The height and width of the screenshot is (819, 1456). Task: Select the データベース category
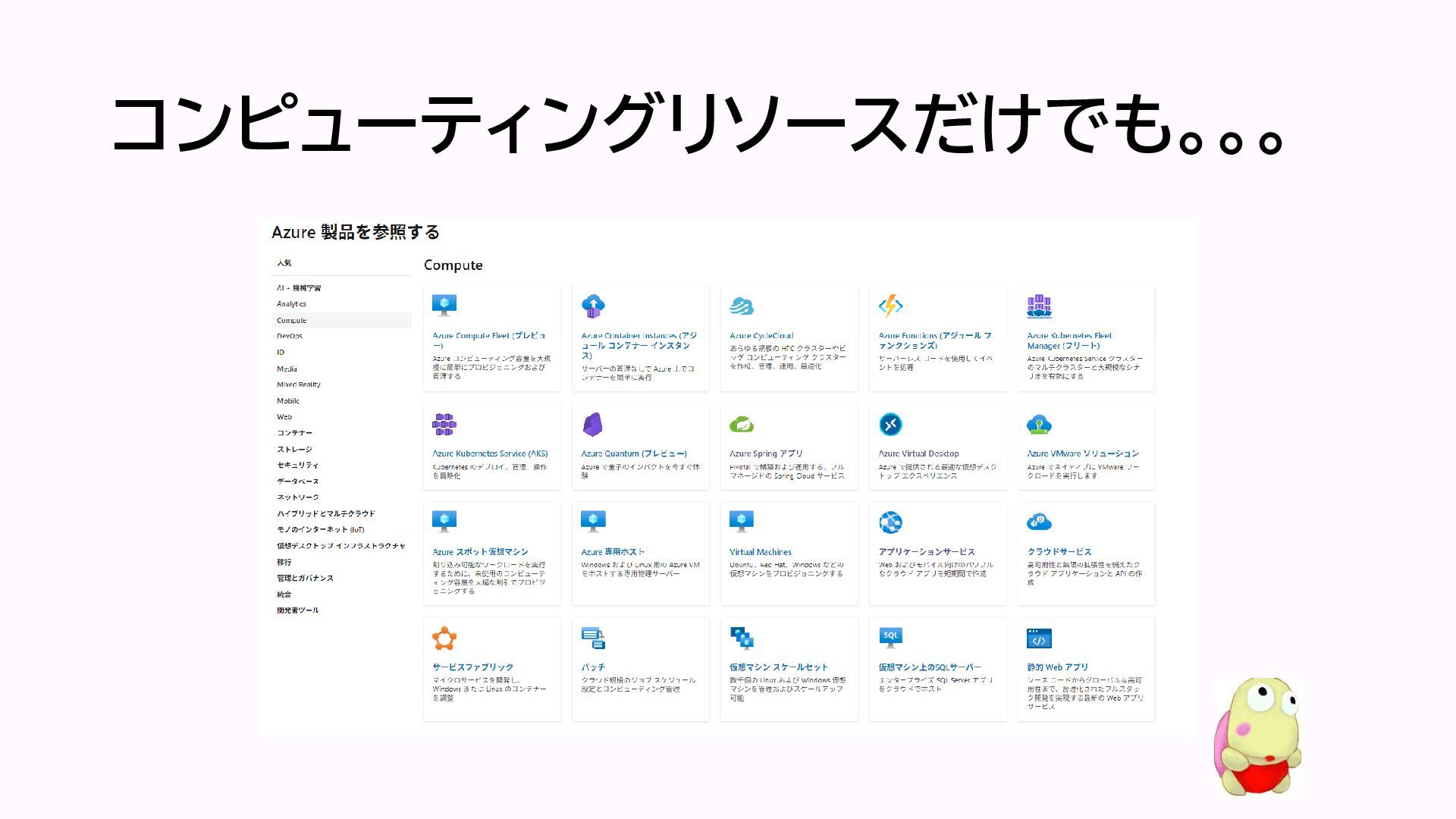point(297,482)
